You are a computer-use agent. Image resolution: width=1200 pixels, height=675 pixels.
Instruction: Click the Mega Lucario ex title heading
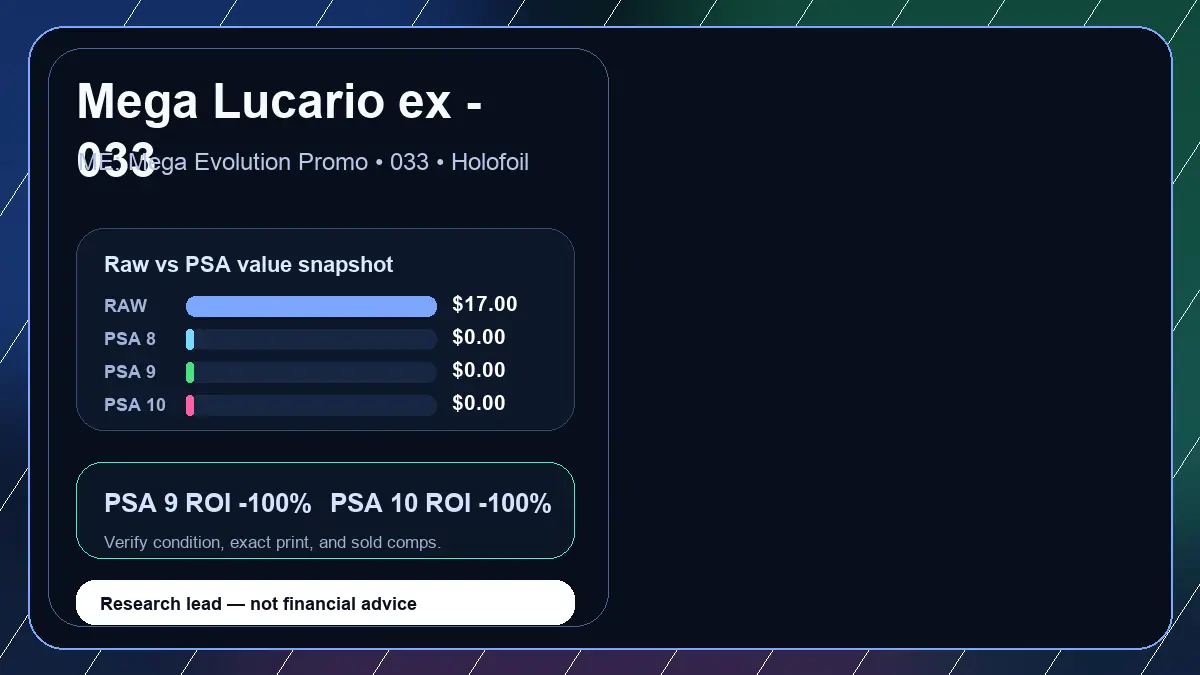(x=279, y=130)
